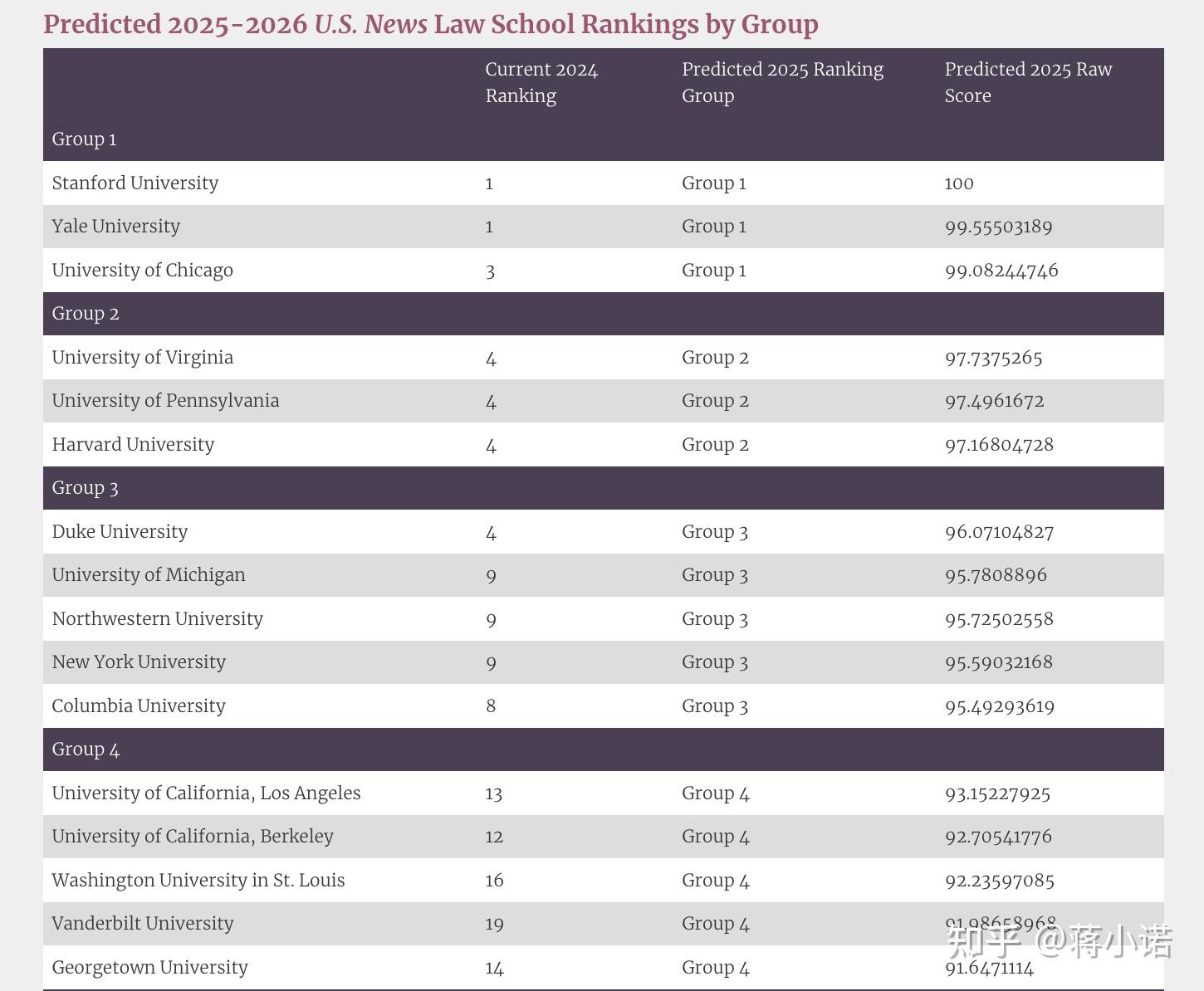Click 'New York University' row in Group 3

coord(139,661)
